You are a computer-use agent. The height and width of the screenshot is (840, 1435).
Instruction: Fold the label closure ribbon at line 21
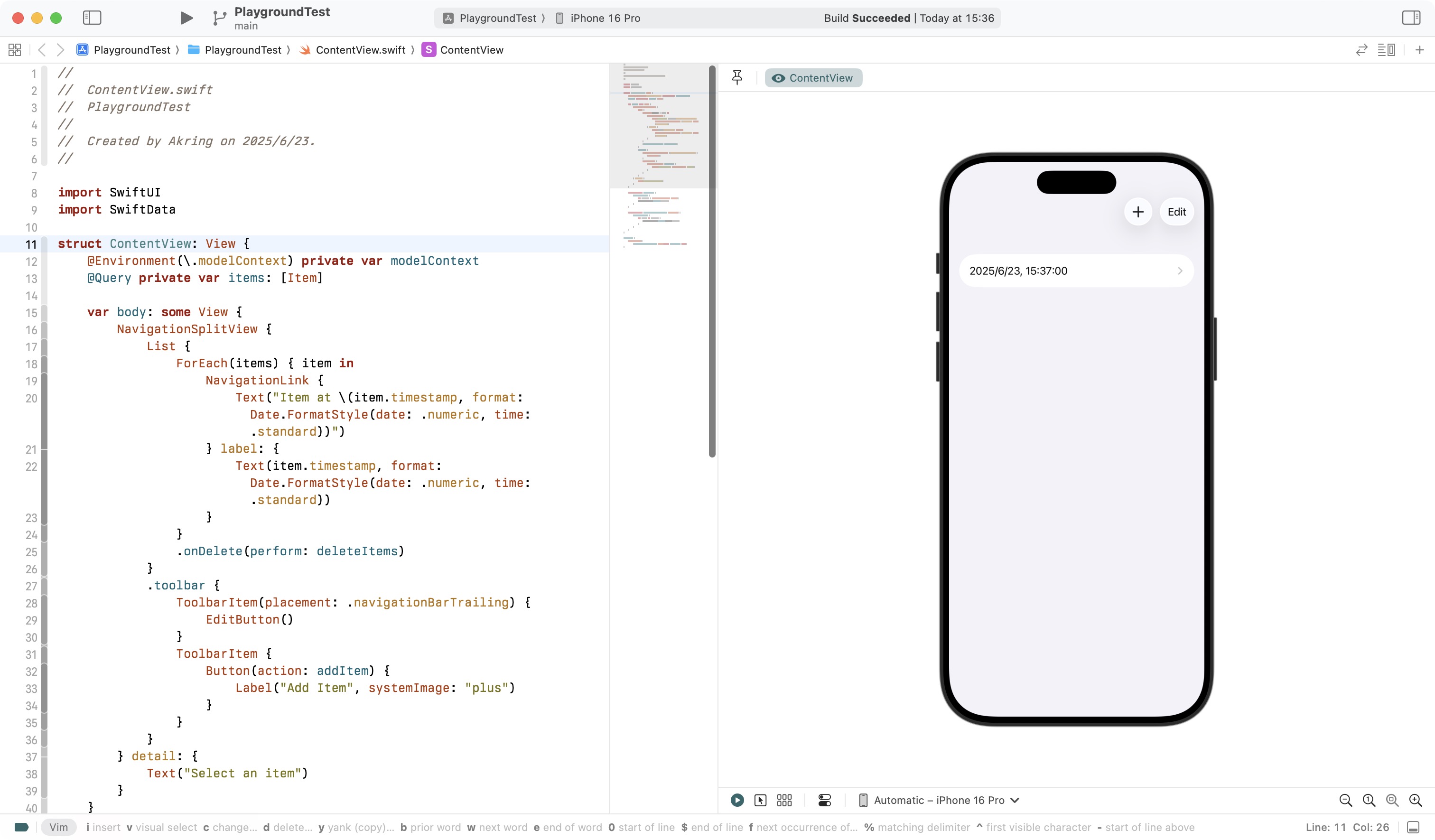[x=44, y=449]
